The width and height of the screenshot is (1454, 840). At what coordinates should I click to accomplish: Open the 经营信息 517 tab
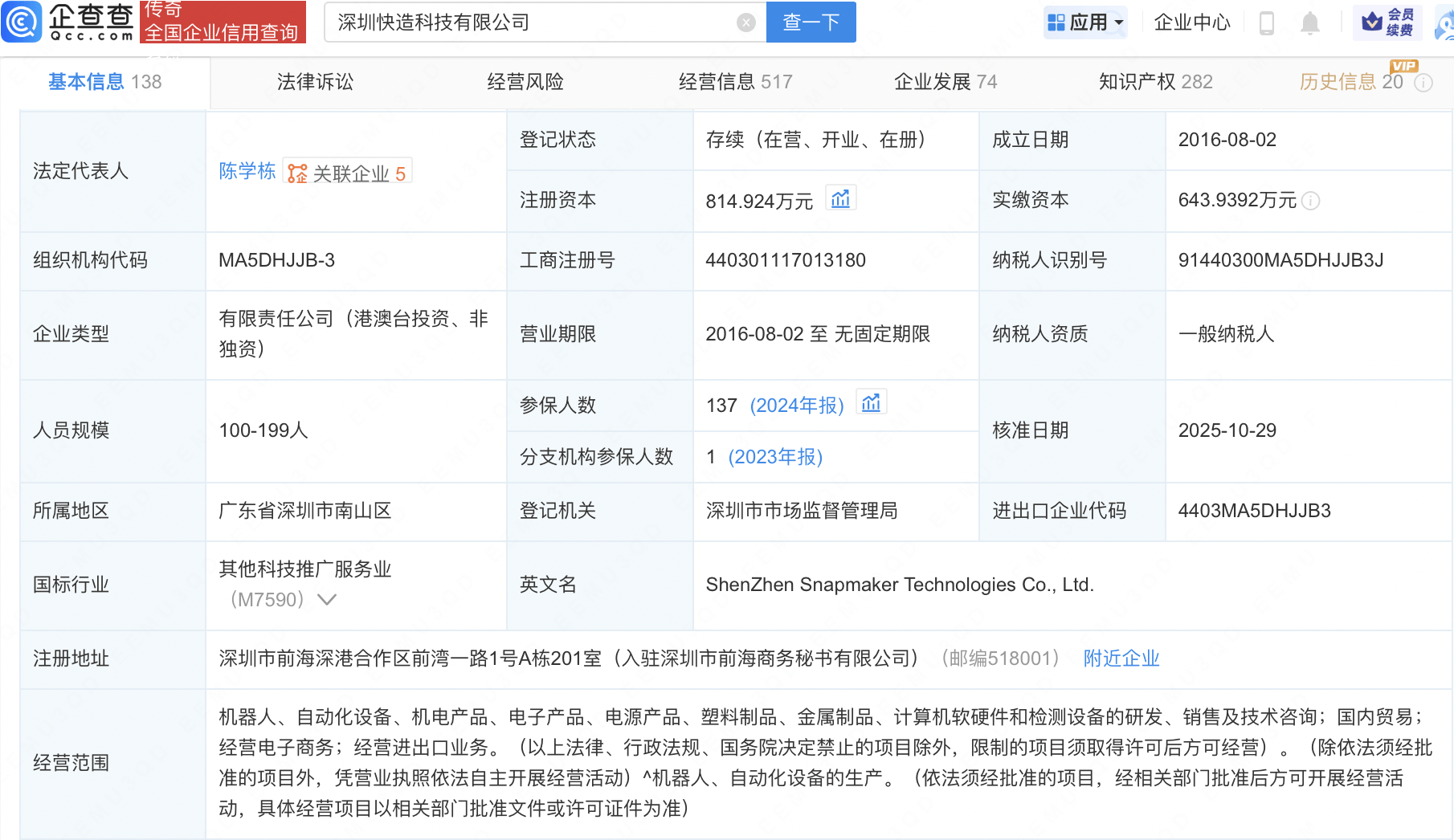[x=734, y=81]
